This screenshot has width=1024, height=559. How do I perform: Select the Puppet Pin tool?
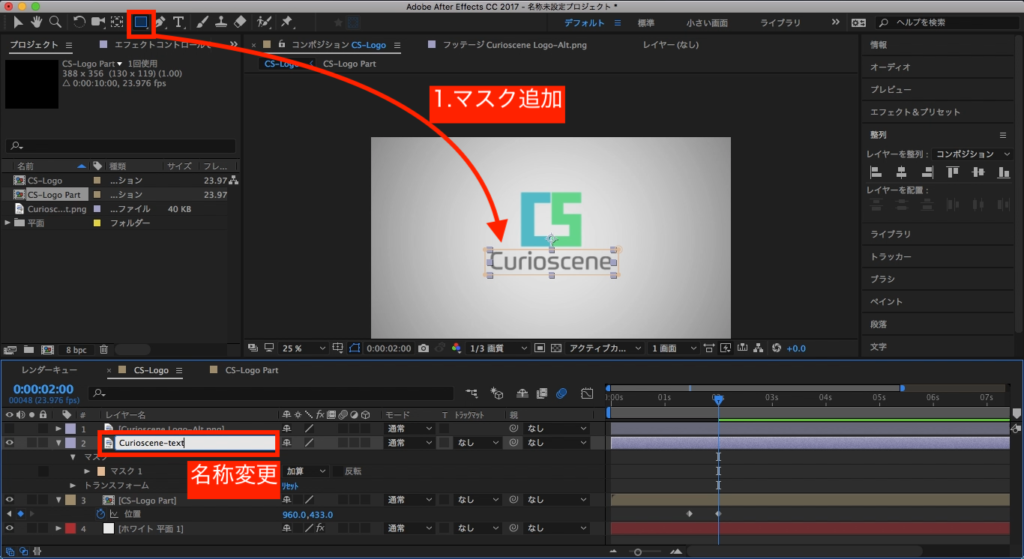[x=287, y=21]
